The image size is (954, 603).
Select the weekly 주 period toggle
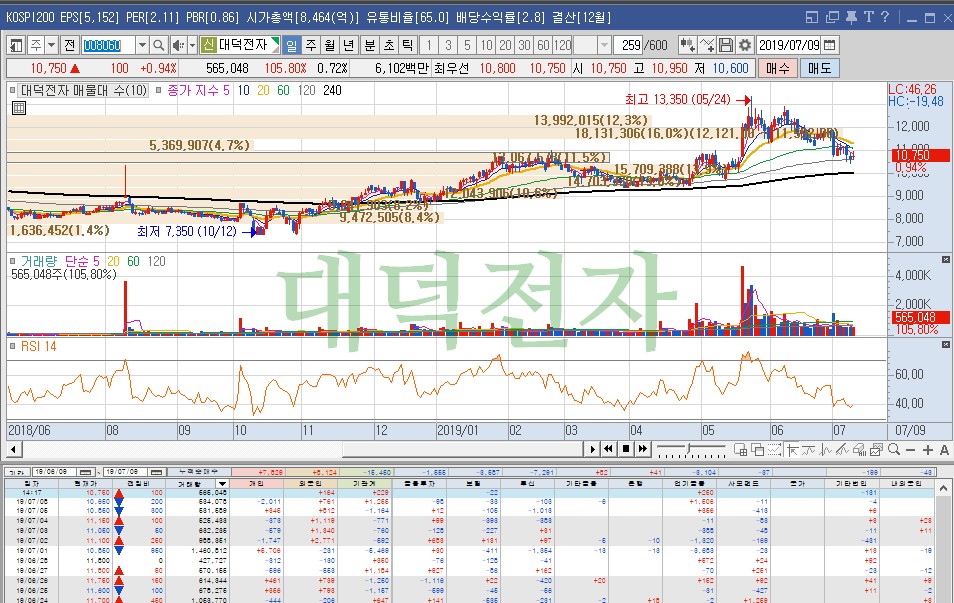pos(311,45)
